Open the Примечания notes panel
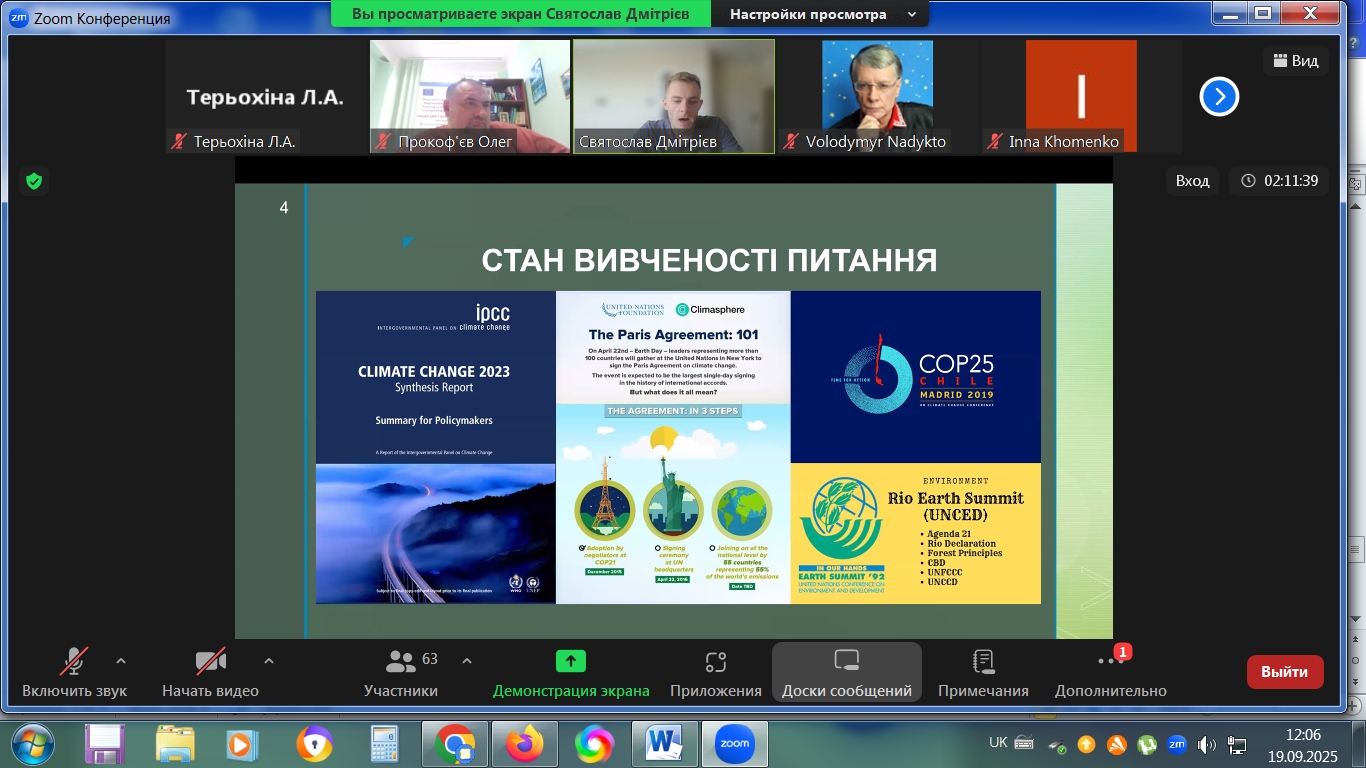The height and width of the screenshot is (768, 1366). pos(983,672)
